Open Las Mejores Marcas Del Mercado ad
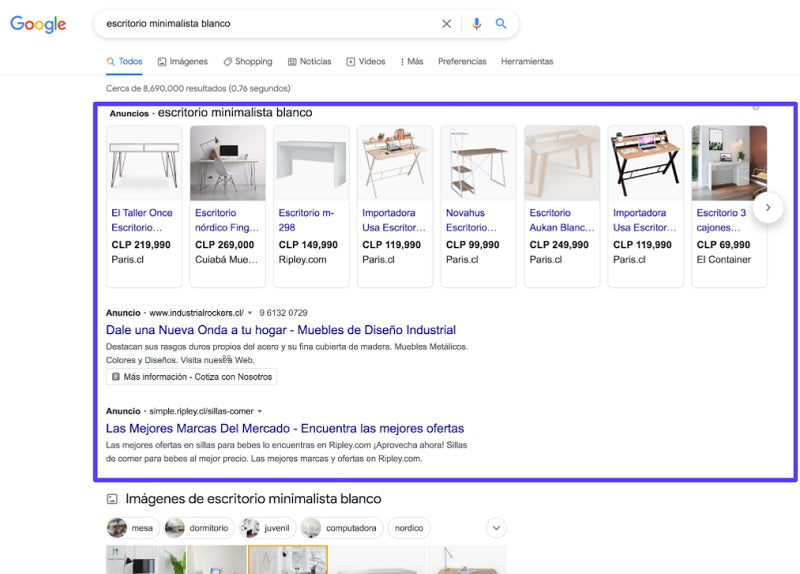Viewport: 800px width, 574px height. pos(285,429)
